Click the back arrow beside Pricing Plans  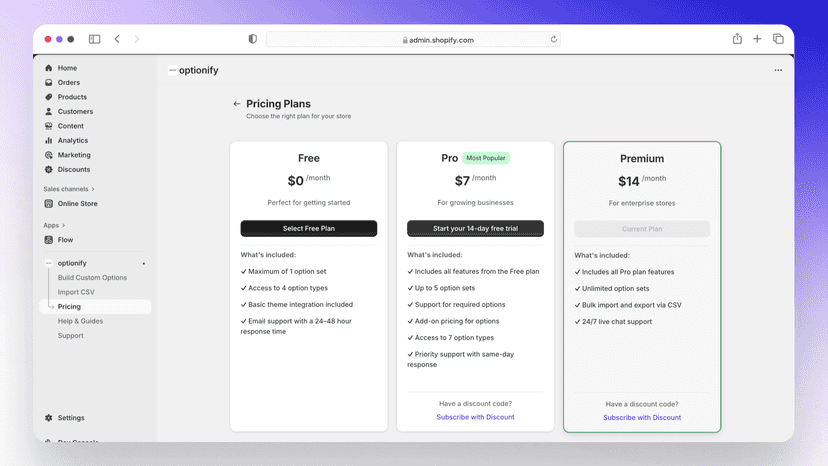(x=237, y=104)
